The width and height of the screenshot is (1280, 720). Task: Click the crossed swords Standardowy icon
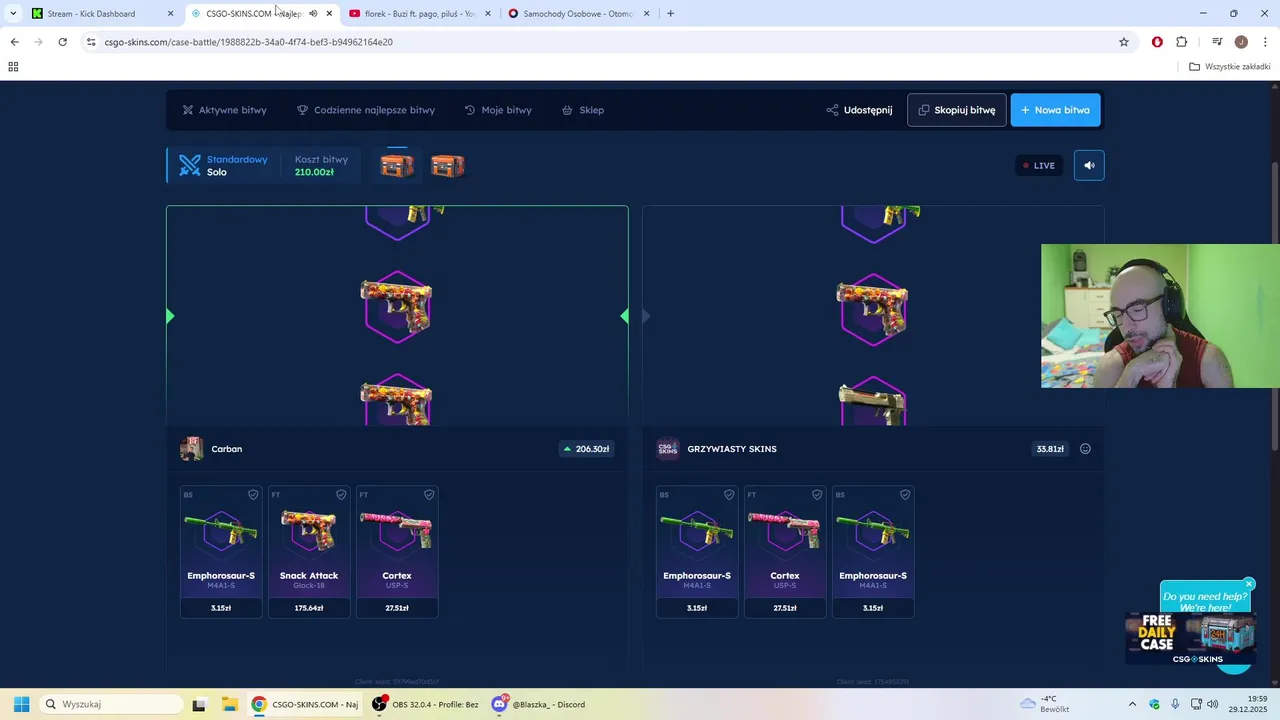click(x=190, y=166)
